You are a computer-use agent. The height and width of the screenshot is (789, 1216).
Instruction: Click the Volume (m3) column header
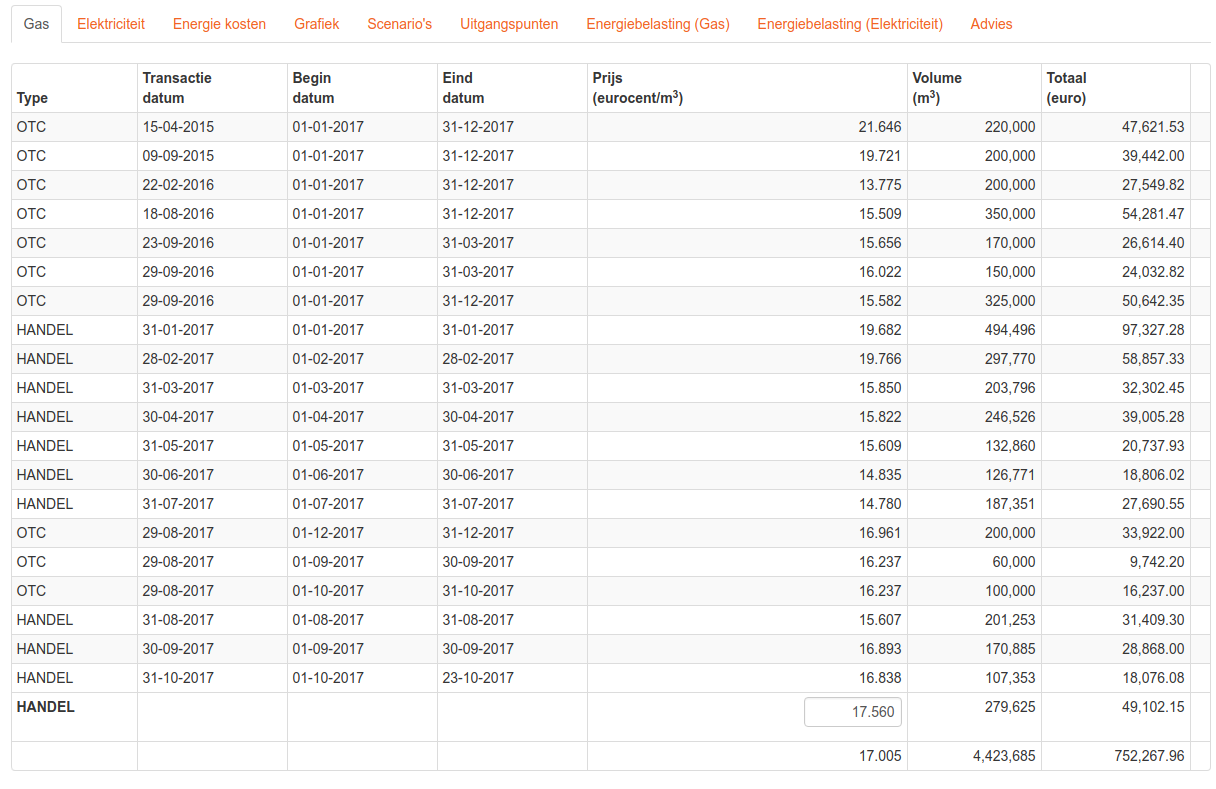tap(937, 88)
